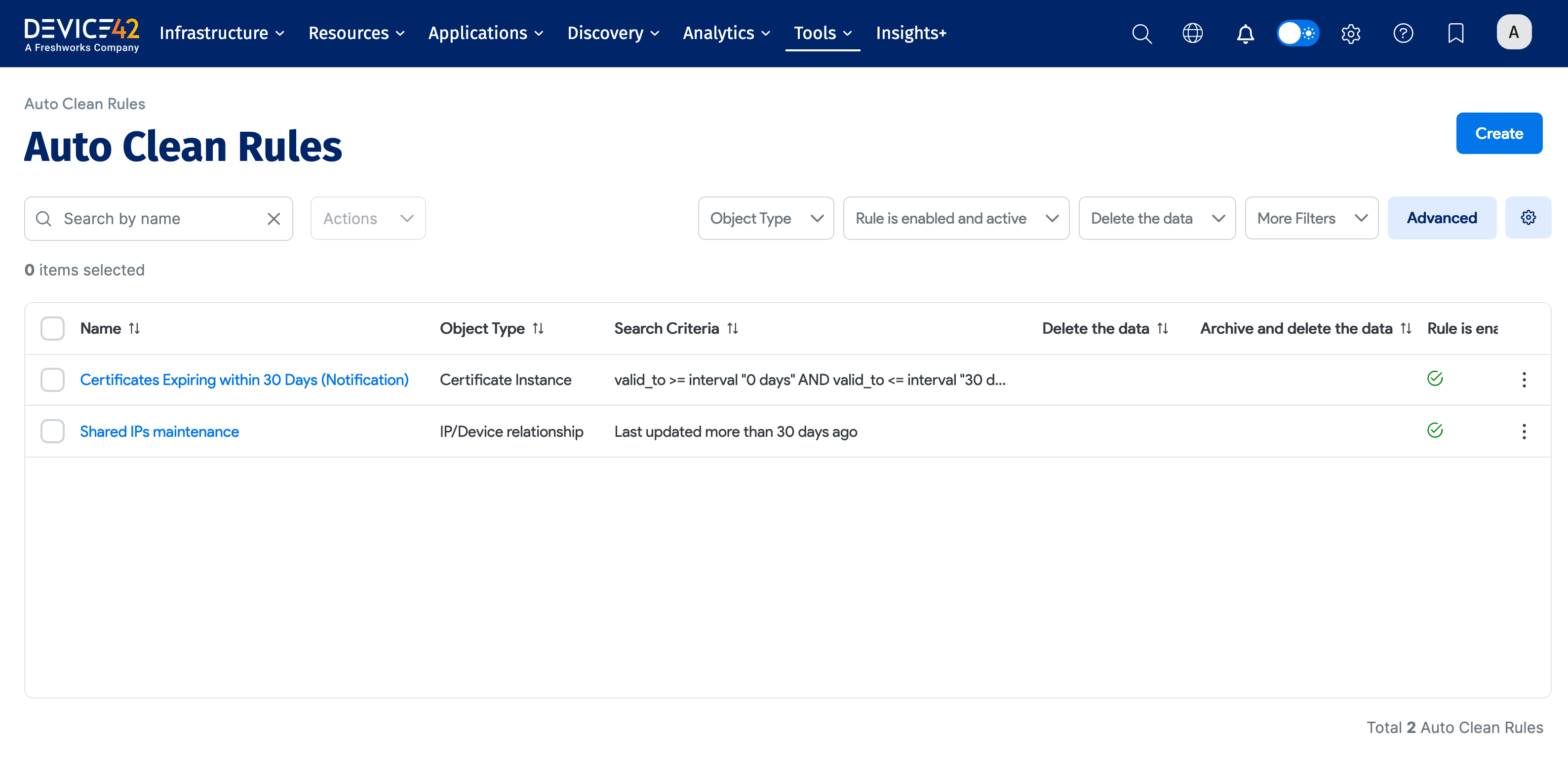
Task: Clear the search field with X icon
Action: click(274, 219)
